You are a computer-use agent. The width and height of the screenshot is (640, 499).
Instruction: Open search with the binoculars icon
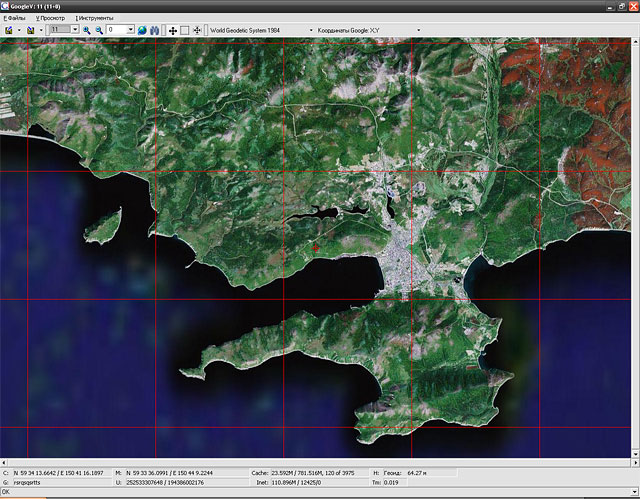[155, 30]
